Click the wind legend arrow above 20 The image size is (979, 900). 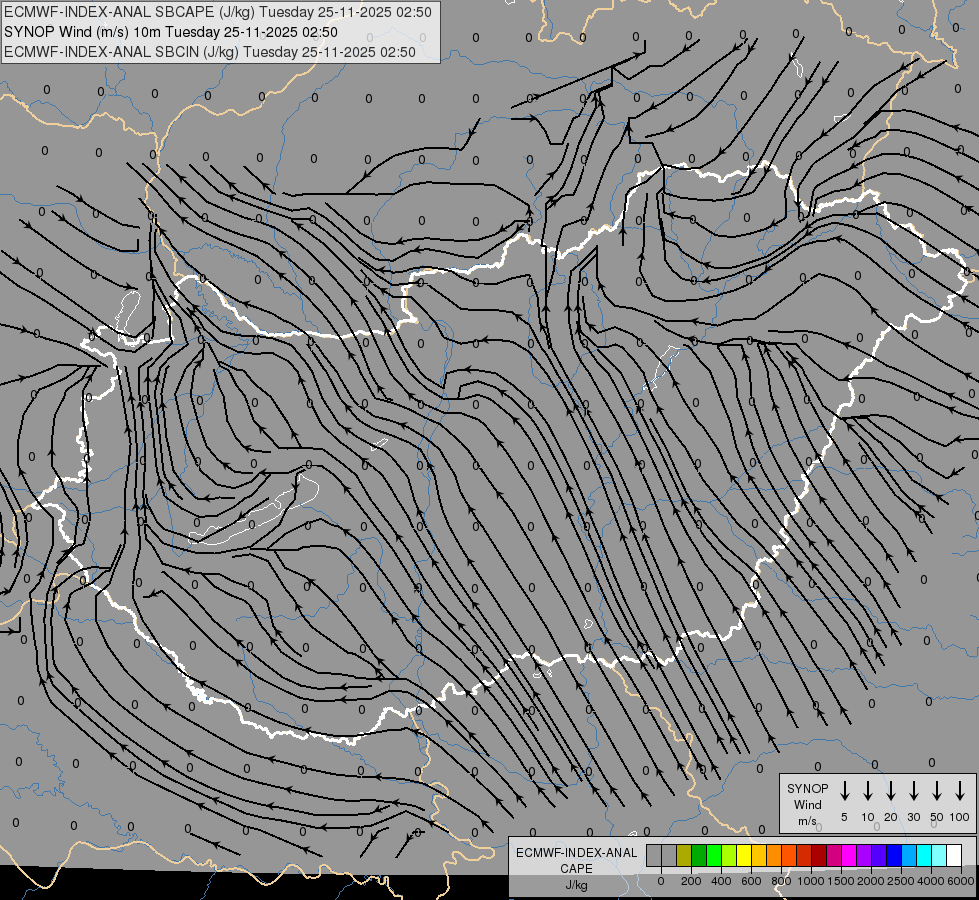891,791
